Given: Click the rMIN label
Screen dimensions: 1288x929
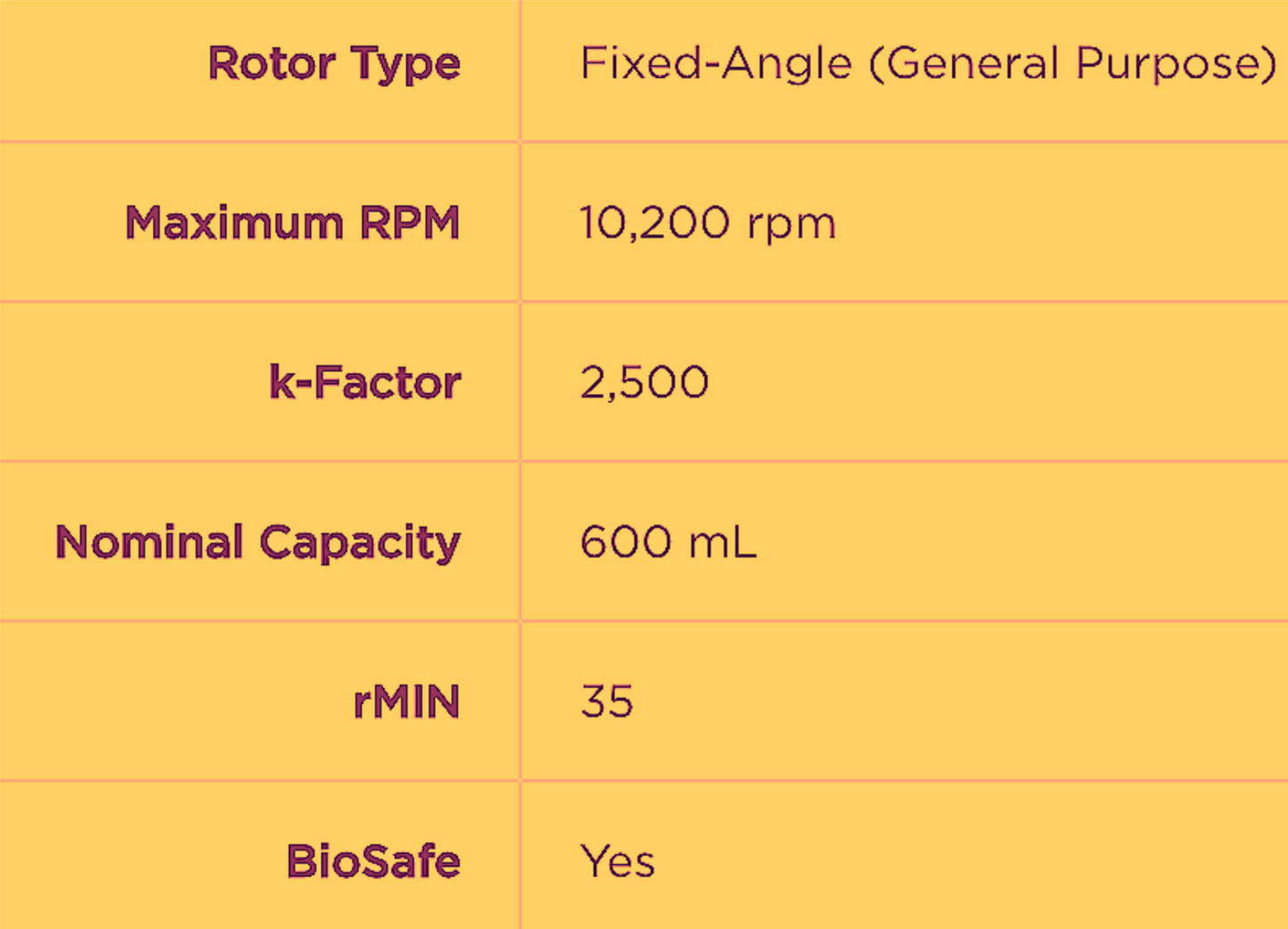Looking at the screenshot, I should (x=406, y=702).
